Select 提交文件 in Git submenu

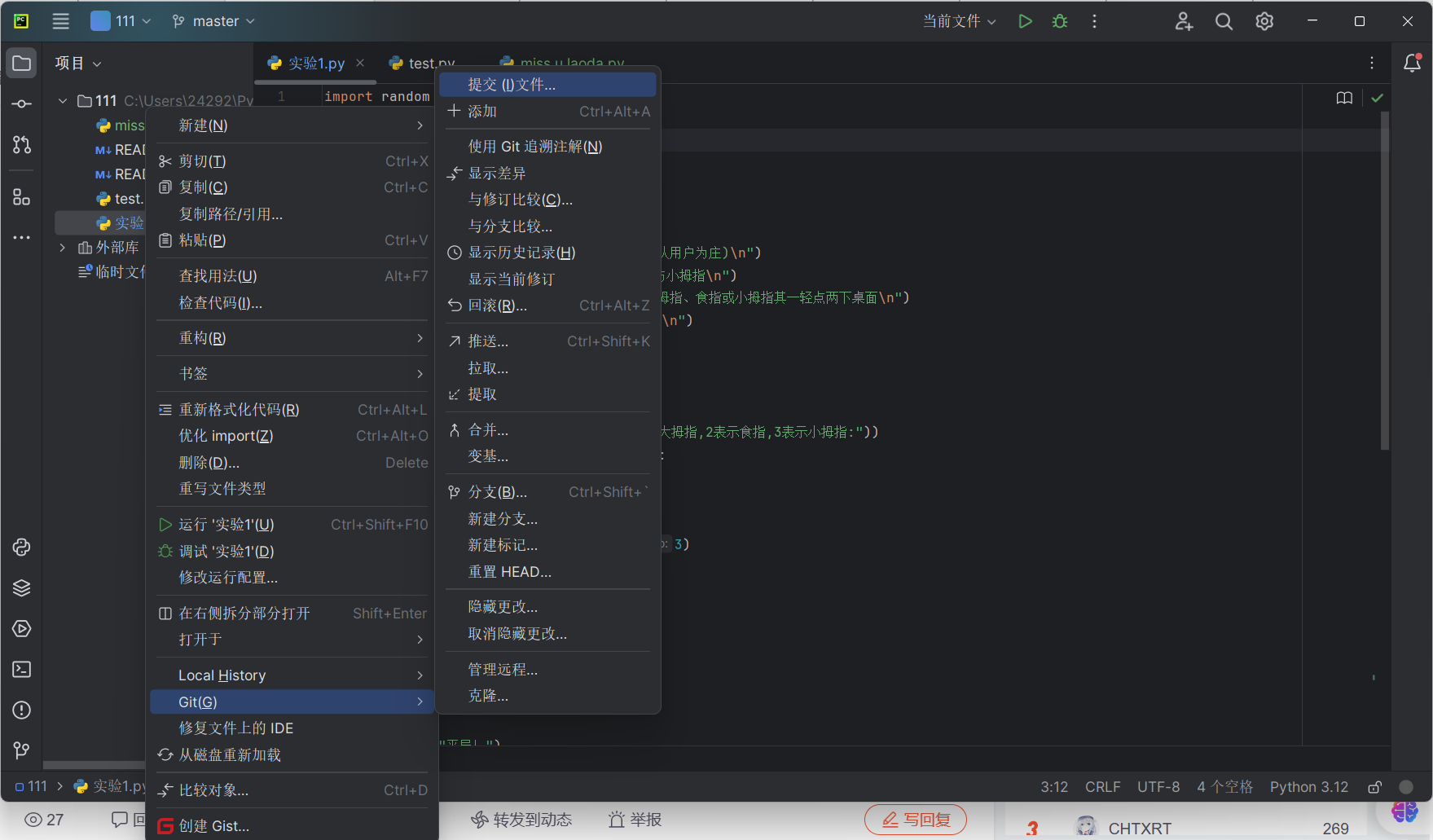coord(512,85)
